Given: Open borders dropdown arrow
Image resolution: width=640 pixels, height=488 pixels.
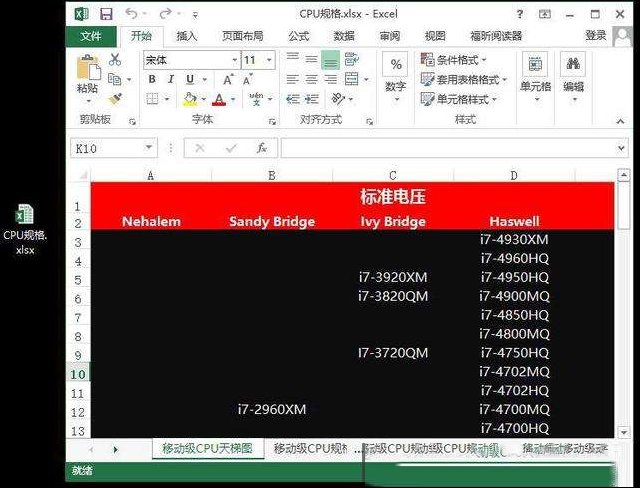Looking at the screenshot, I should click(x=167, y=99).
